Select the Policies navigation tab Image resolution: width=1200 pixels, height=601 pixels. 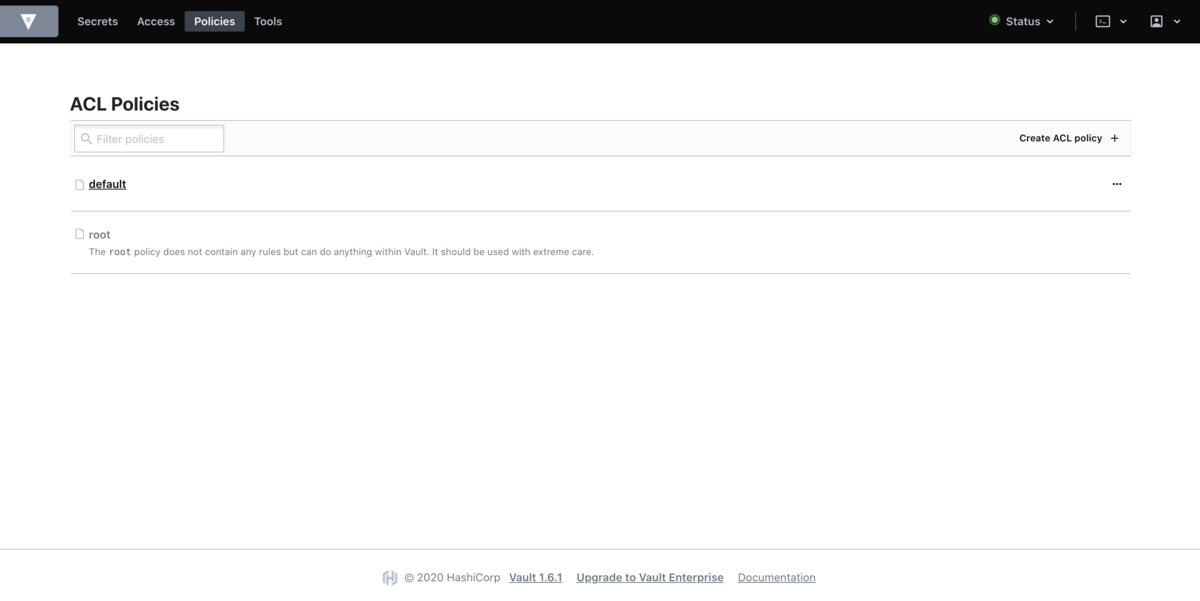tap(215, 21)
